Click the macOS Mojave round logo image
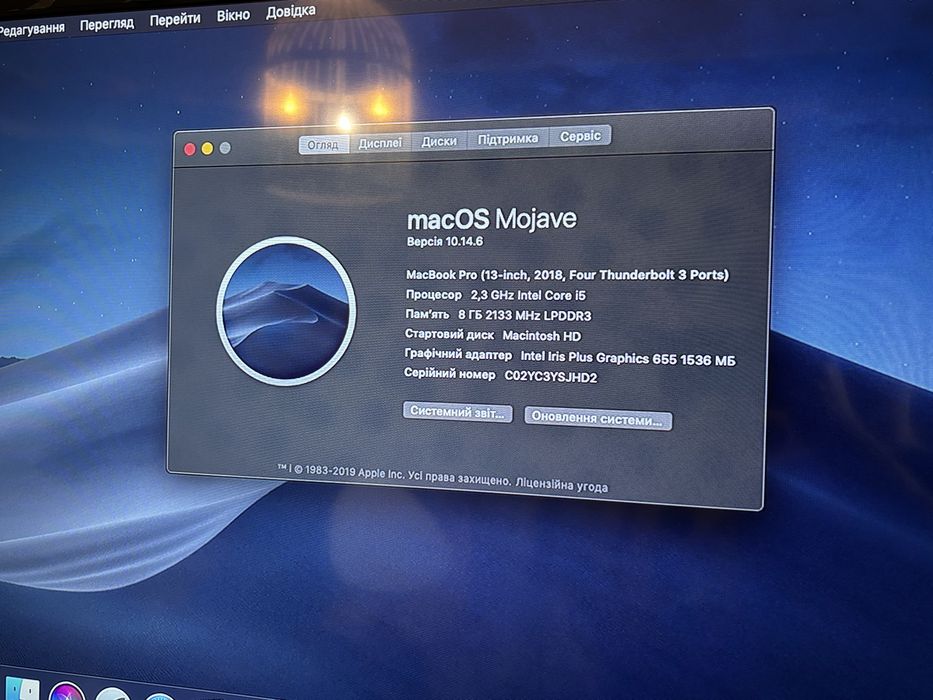The image size is (933, 700). click(x=286, y=311)
